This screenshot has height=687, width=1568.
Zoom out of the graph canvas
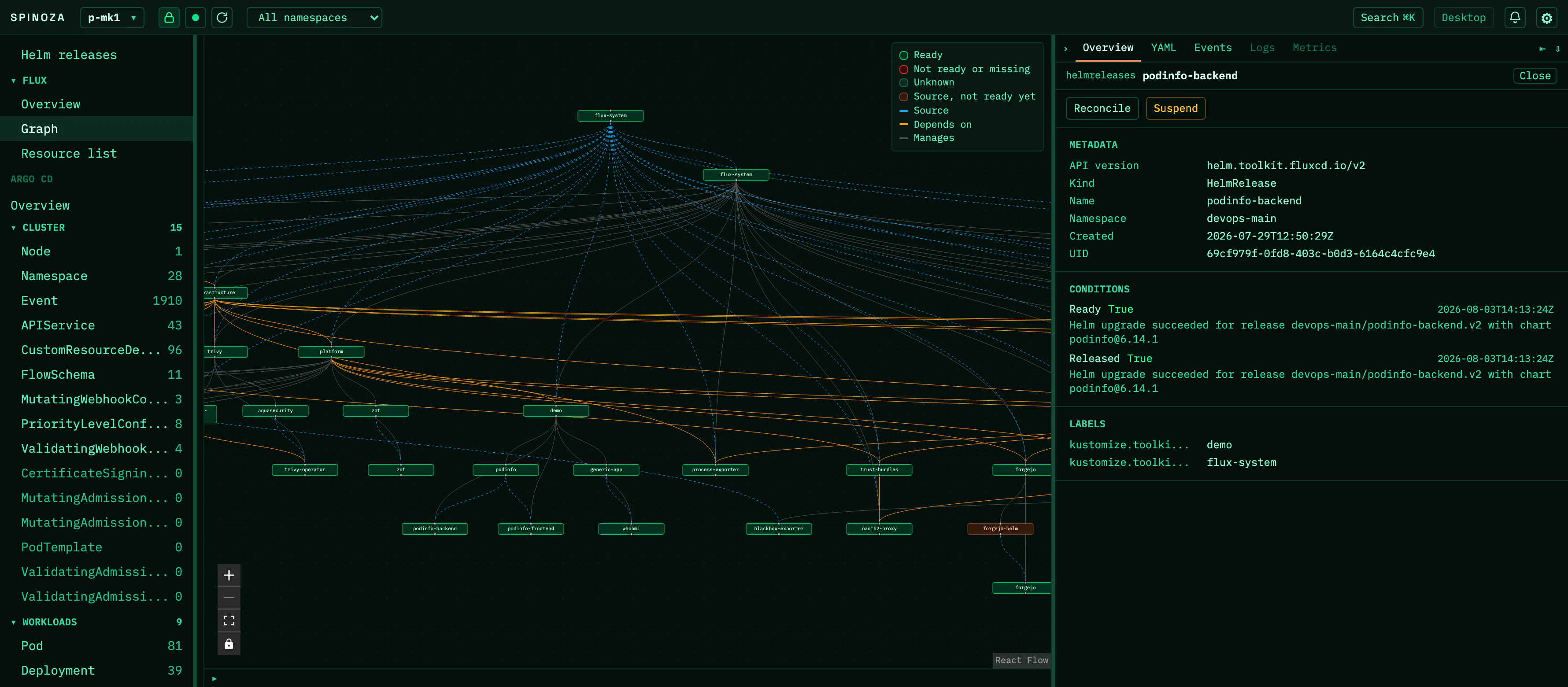(x=229, y=598)
